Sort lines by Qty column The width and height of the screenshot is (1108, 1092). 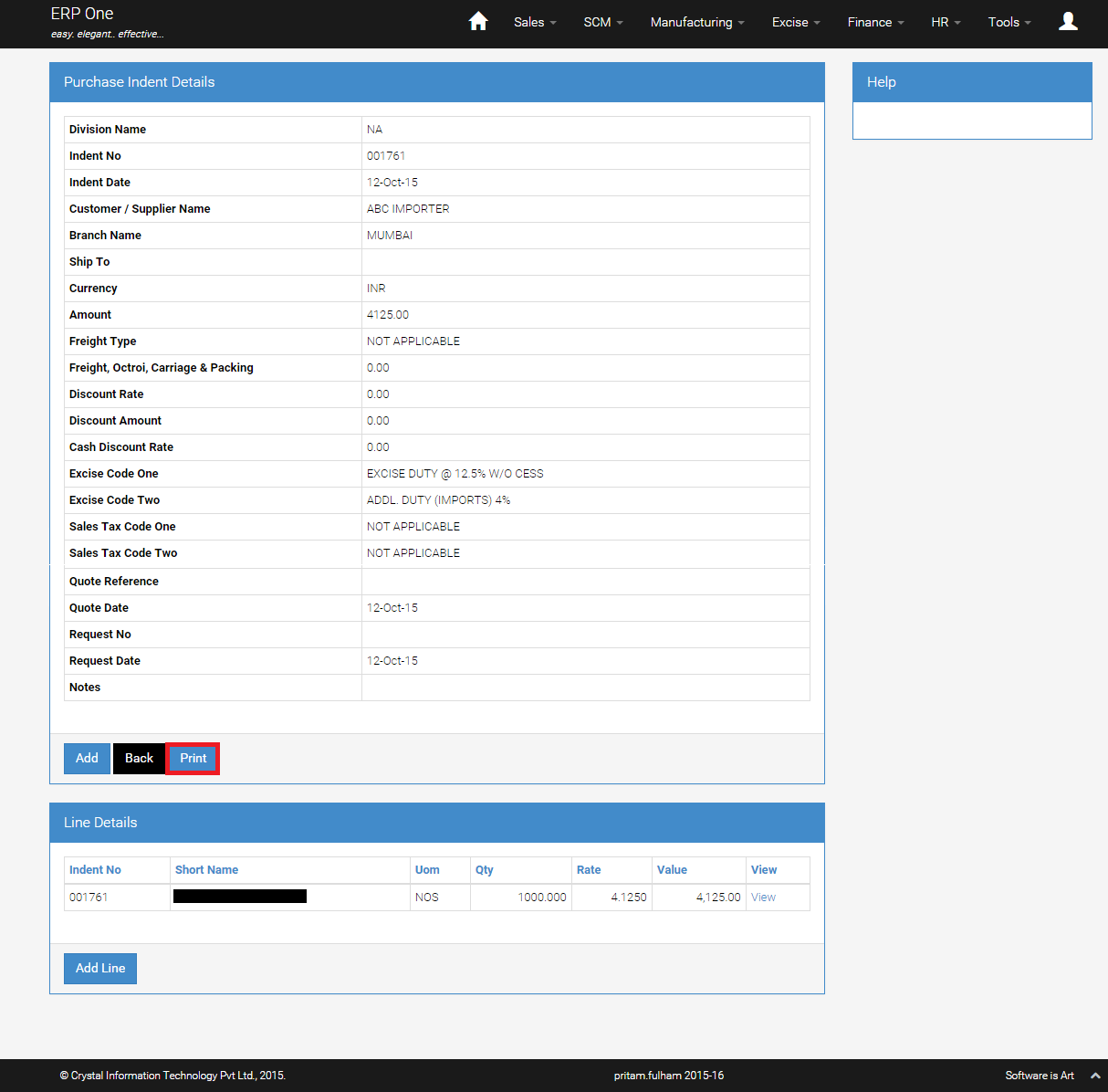[x=484, y=870]
